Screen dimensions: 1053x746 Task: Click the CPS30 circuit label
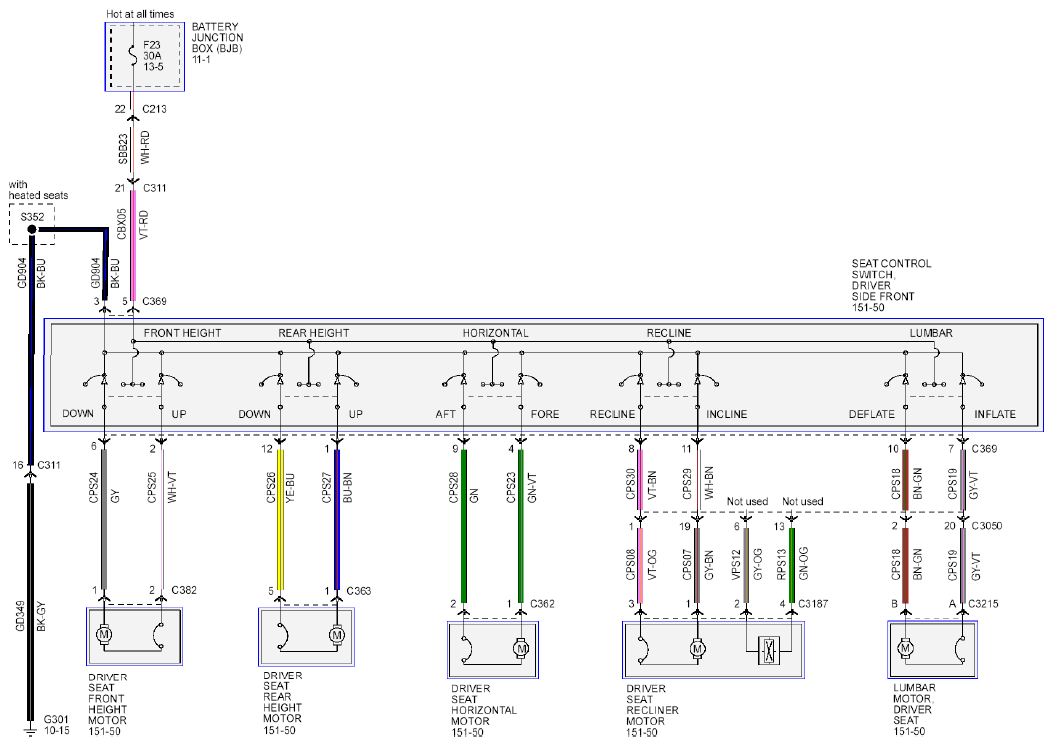click(x=631, y=485)
